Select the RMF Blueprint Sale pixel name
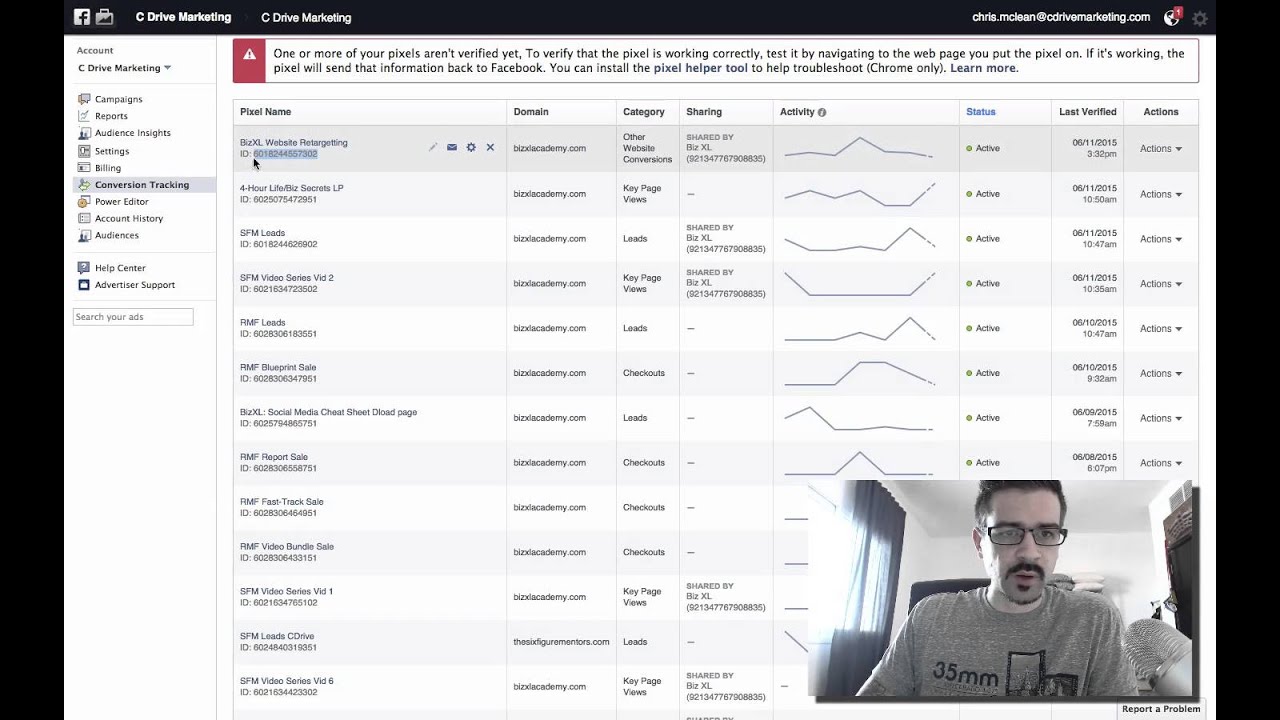This screenshot has height=720, width=1280. pos(278,367)
